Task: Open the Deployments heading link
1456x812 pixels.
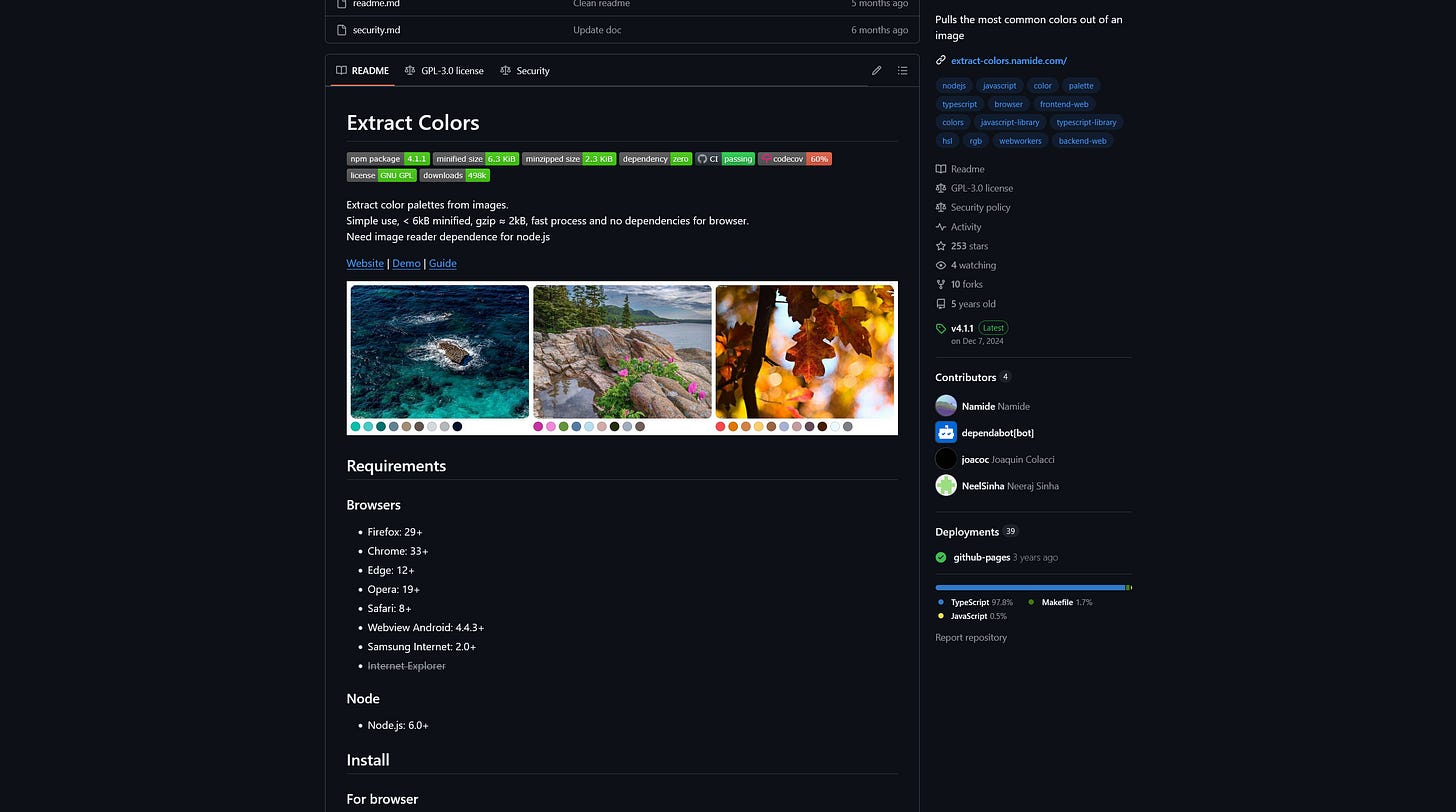Action: tap(976, 532)
